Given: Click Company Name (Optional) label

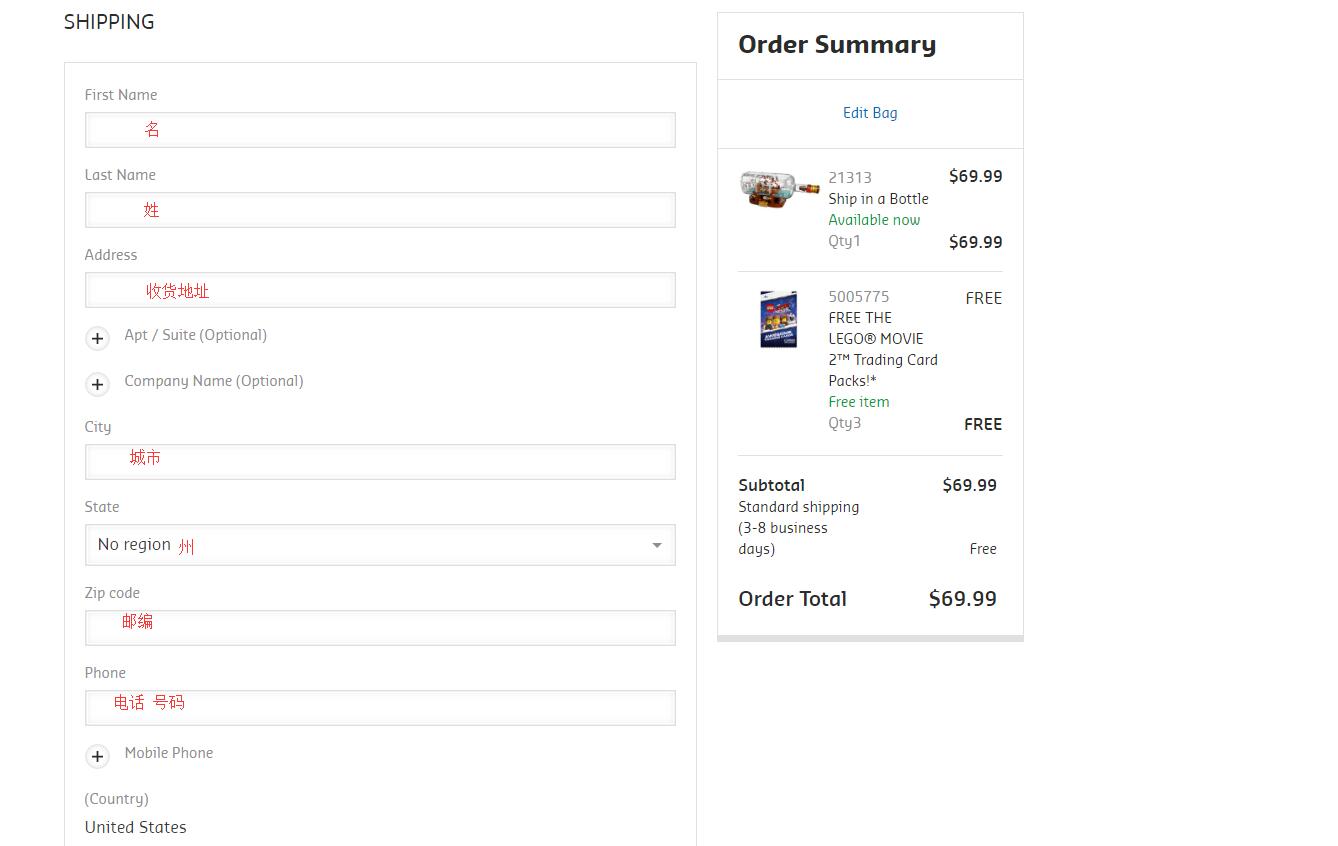Looking at the screenshot, I should pos(213,381).
